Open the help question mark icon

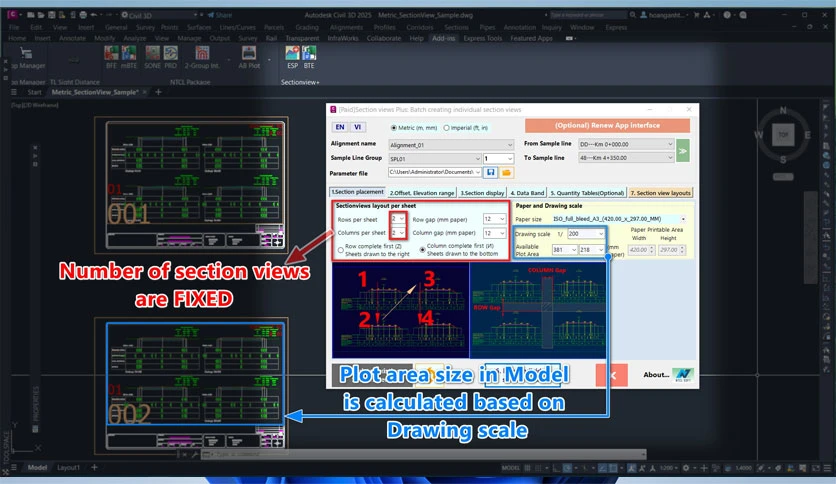(727, 15)
